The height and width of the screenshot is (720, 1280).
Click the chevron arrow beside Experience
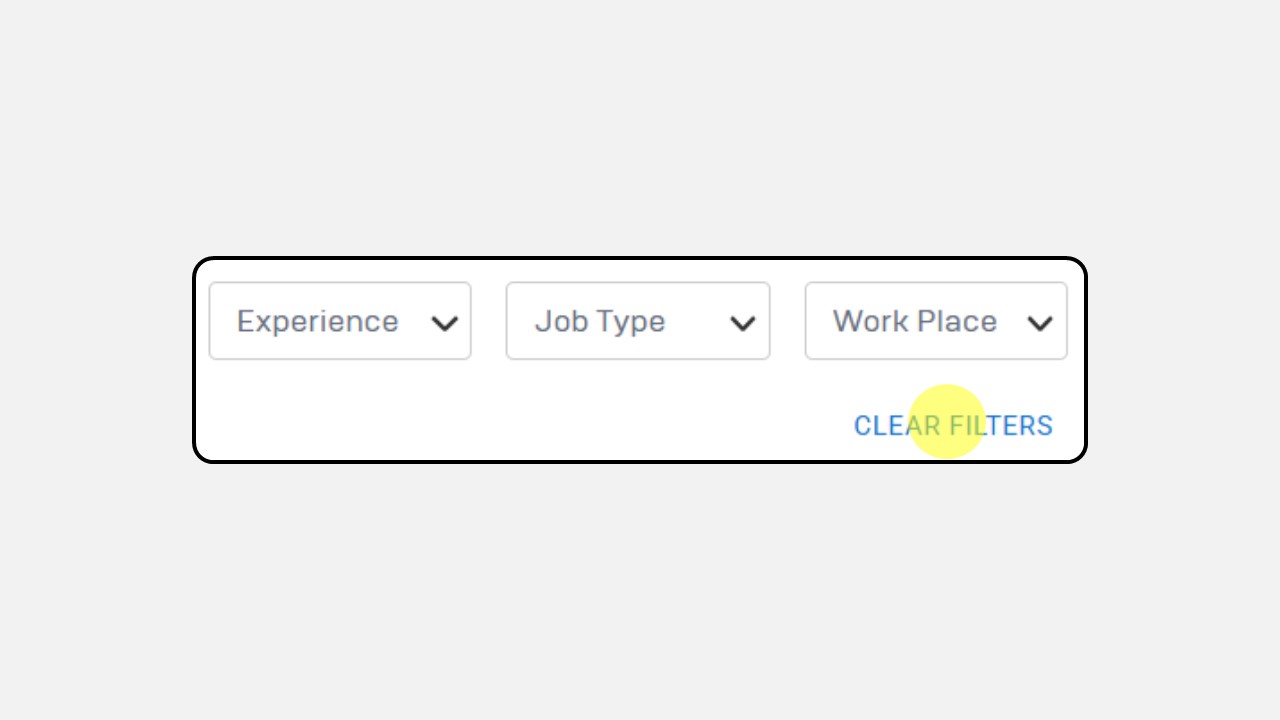[444, 324]
